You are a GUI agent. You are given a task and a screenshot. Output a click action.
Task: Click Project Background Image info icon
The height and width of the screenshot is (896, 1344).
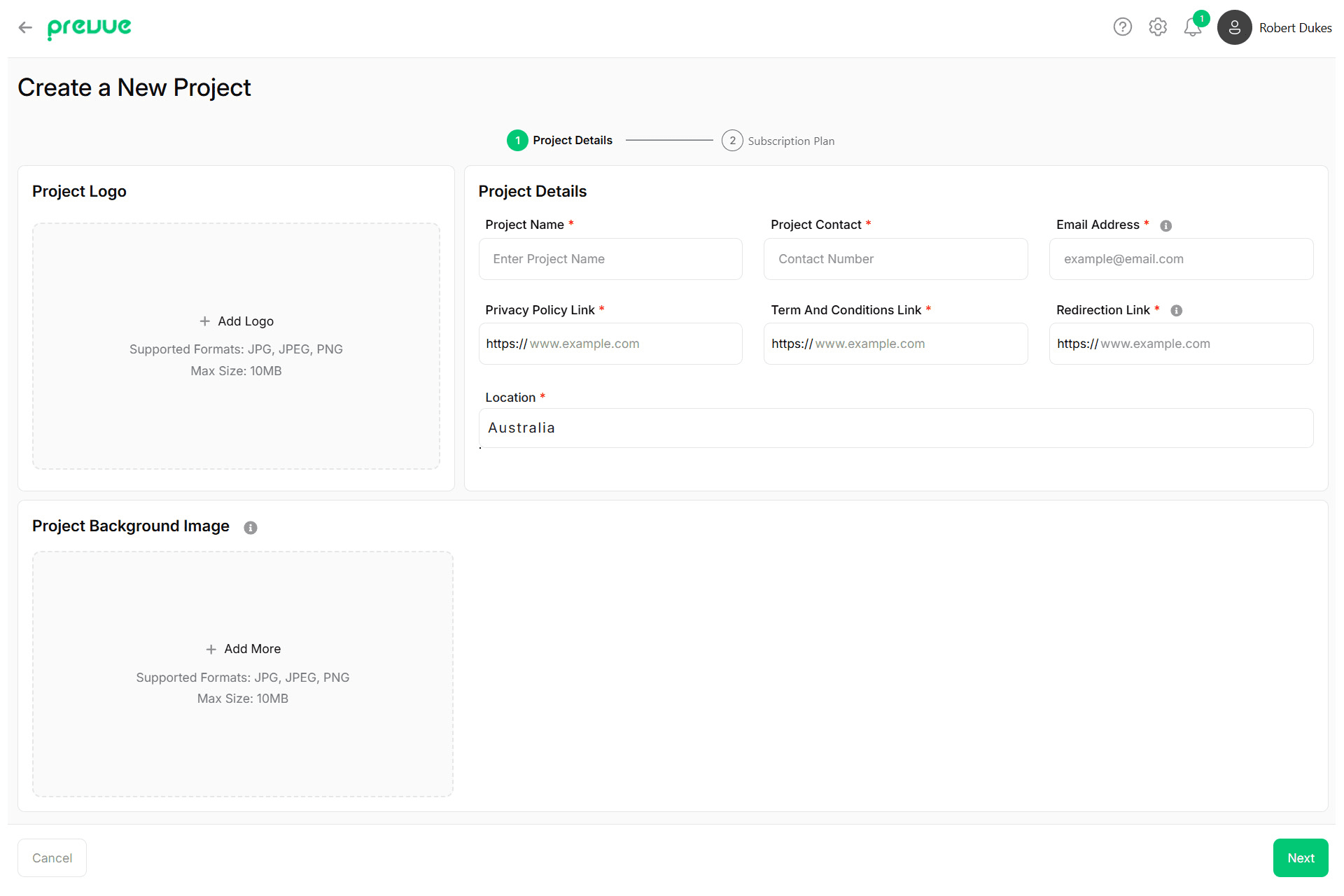(251, 528)
